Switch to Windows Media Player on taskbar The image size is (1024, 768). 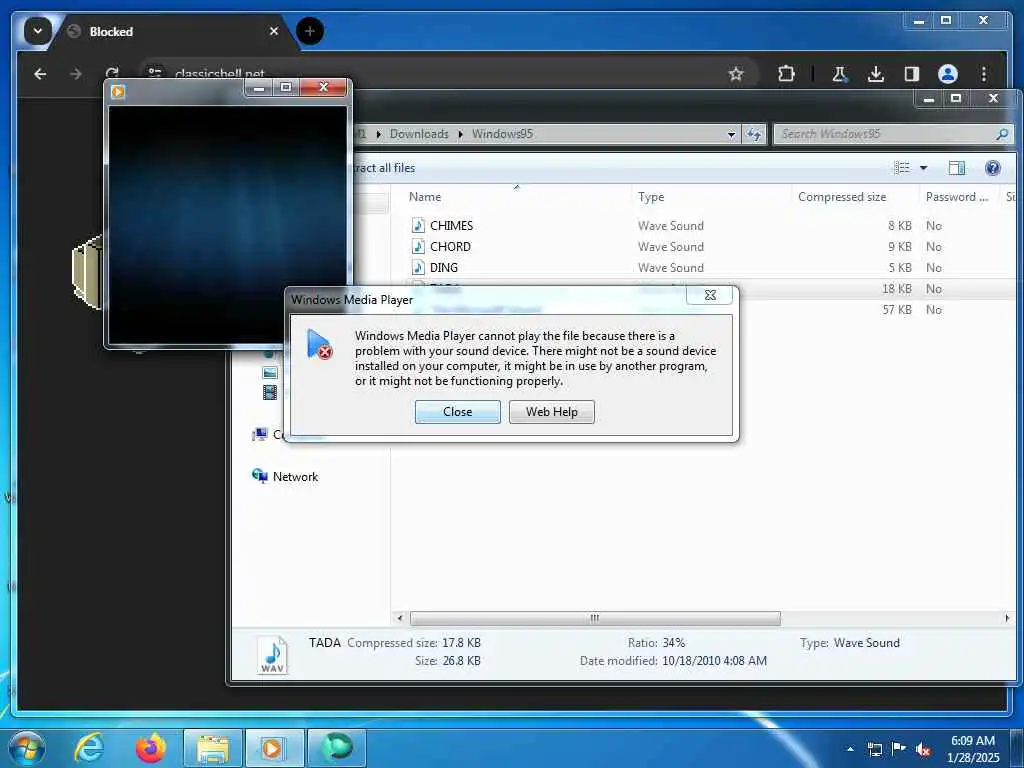(x=274, y=748)
